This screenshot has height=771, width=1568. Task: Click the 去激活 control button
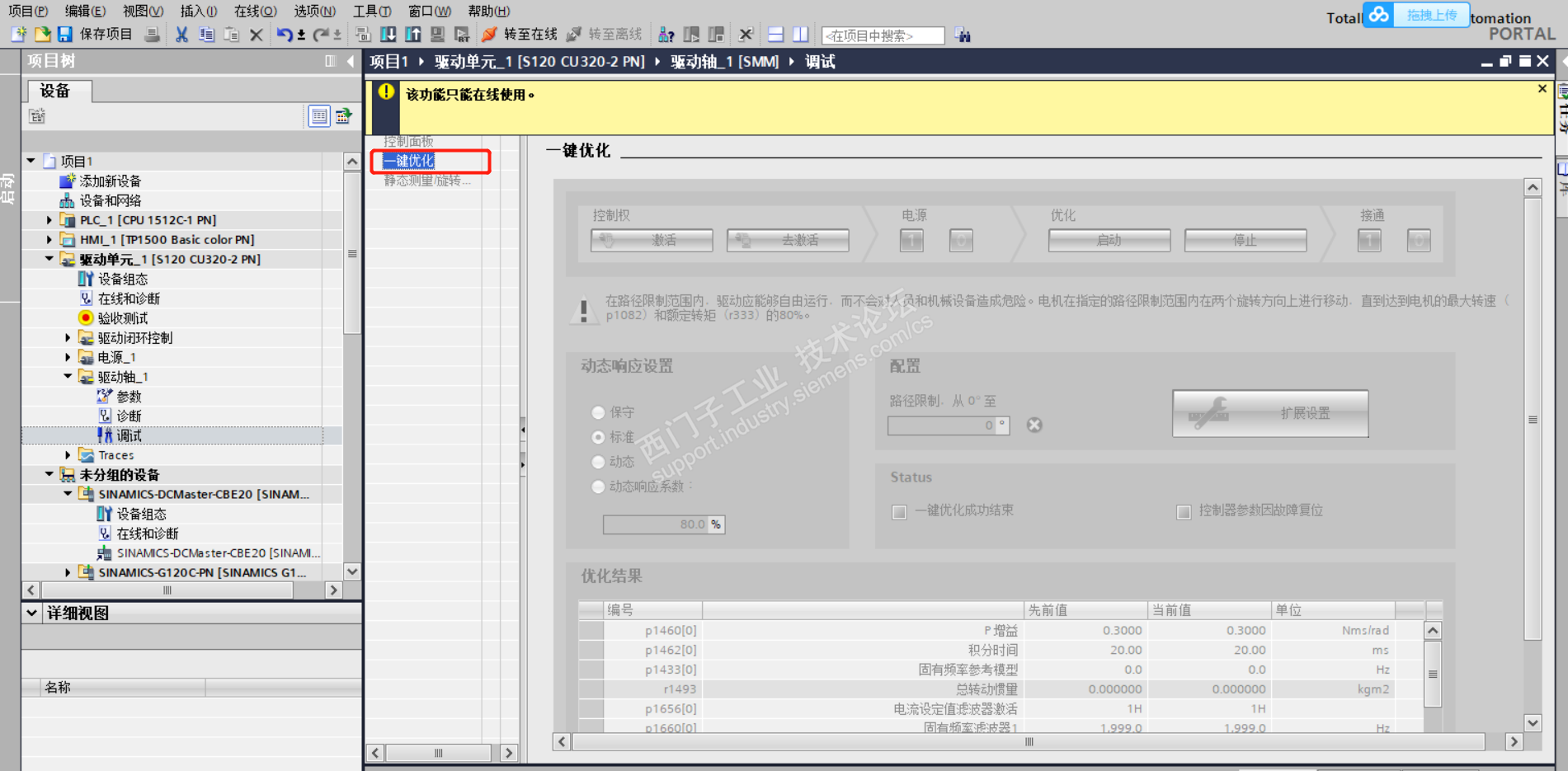click(x=788, y=240)
